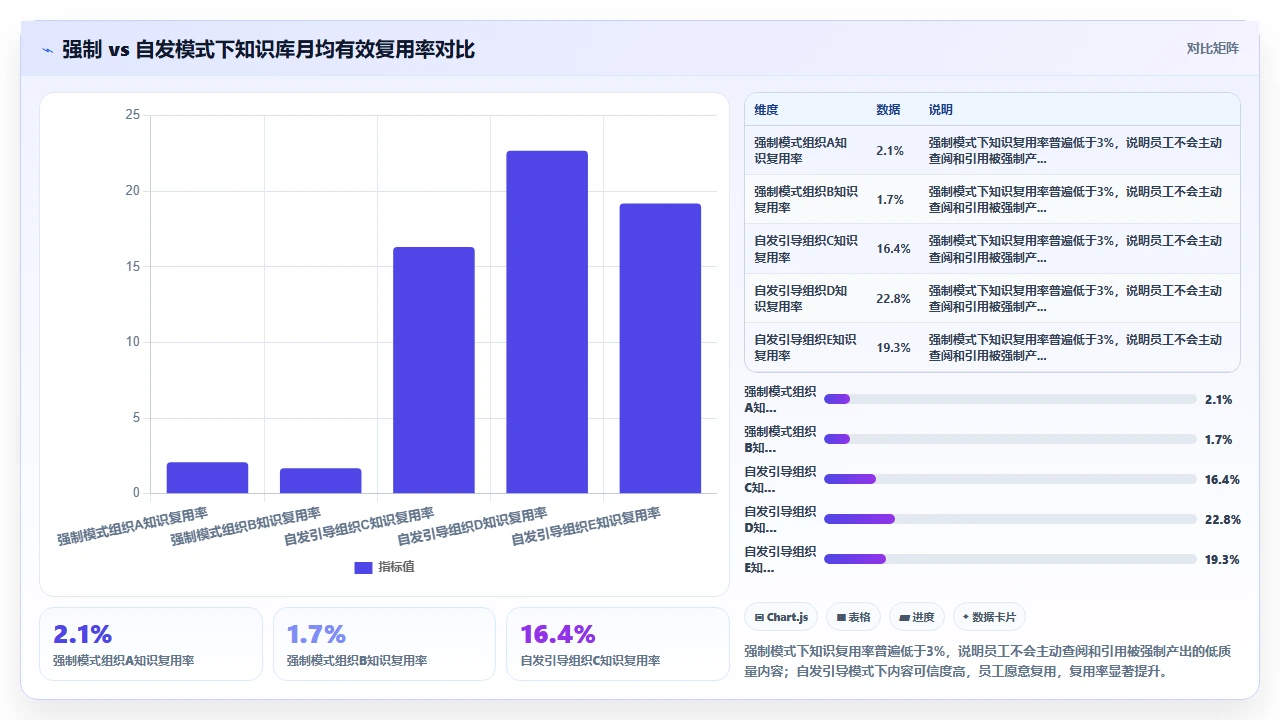The image size is (1280, 720).
Task: Click the 19.3% value next to progress bar
Action: point(1222,559)
